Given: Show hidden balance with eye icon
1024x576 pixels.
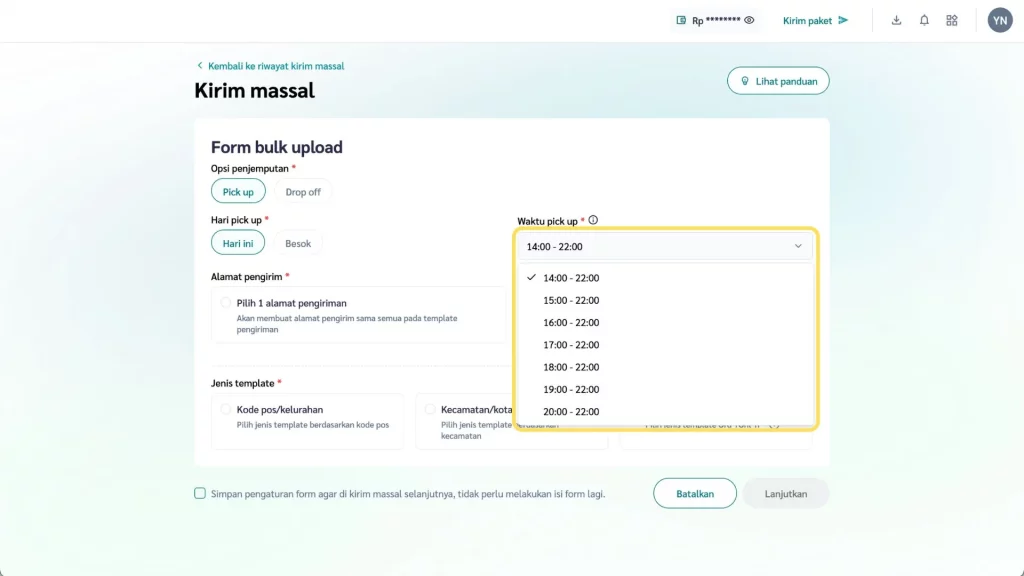Looking at the screenshot, I should pos(749,20).
